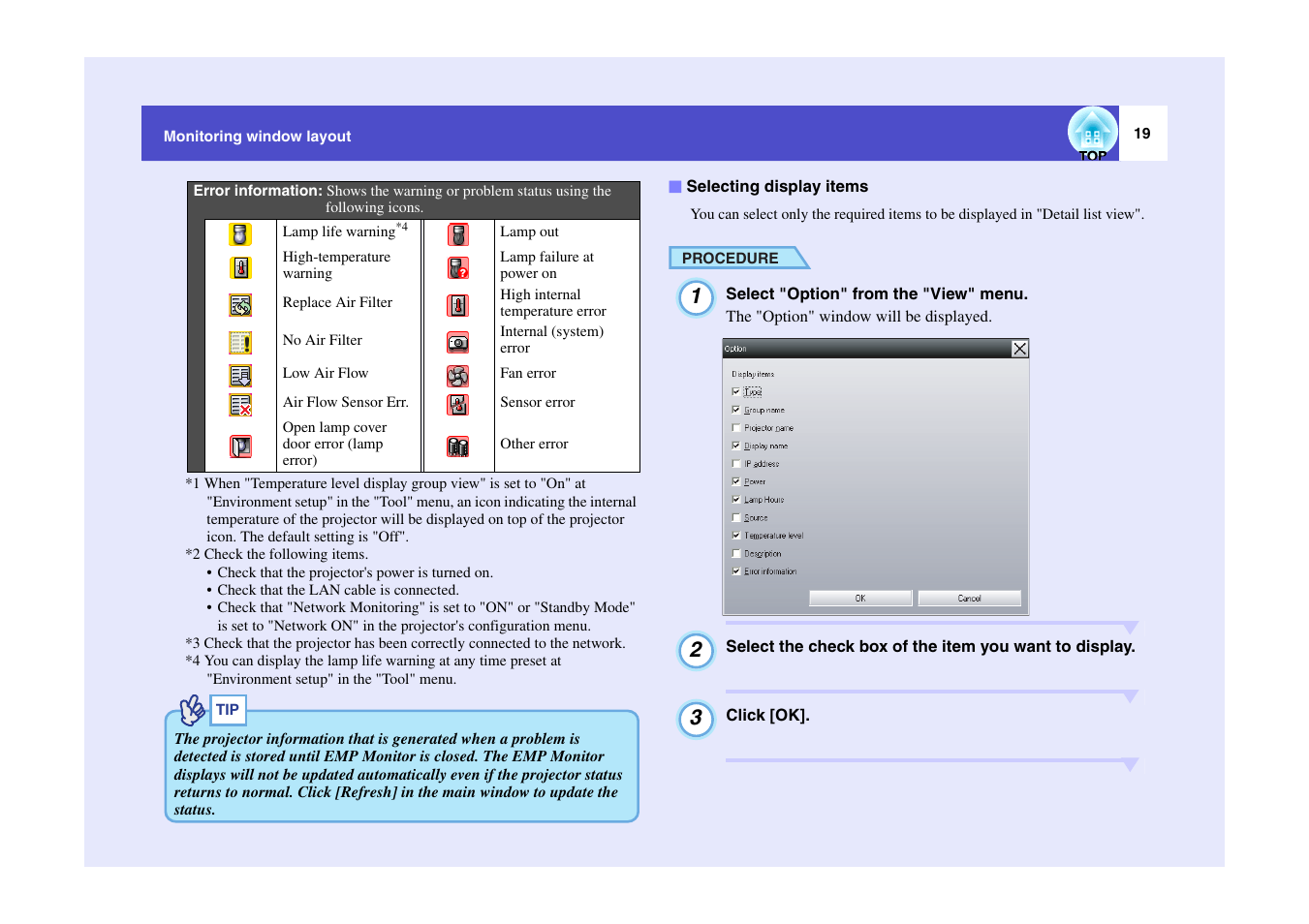This screenshot has width=1309, height=924.
Task: Click the Fan error icon
Action: coord(458,376)
